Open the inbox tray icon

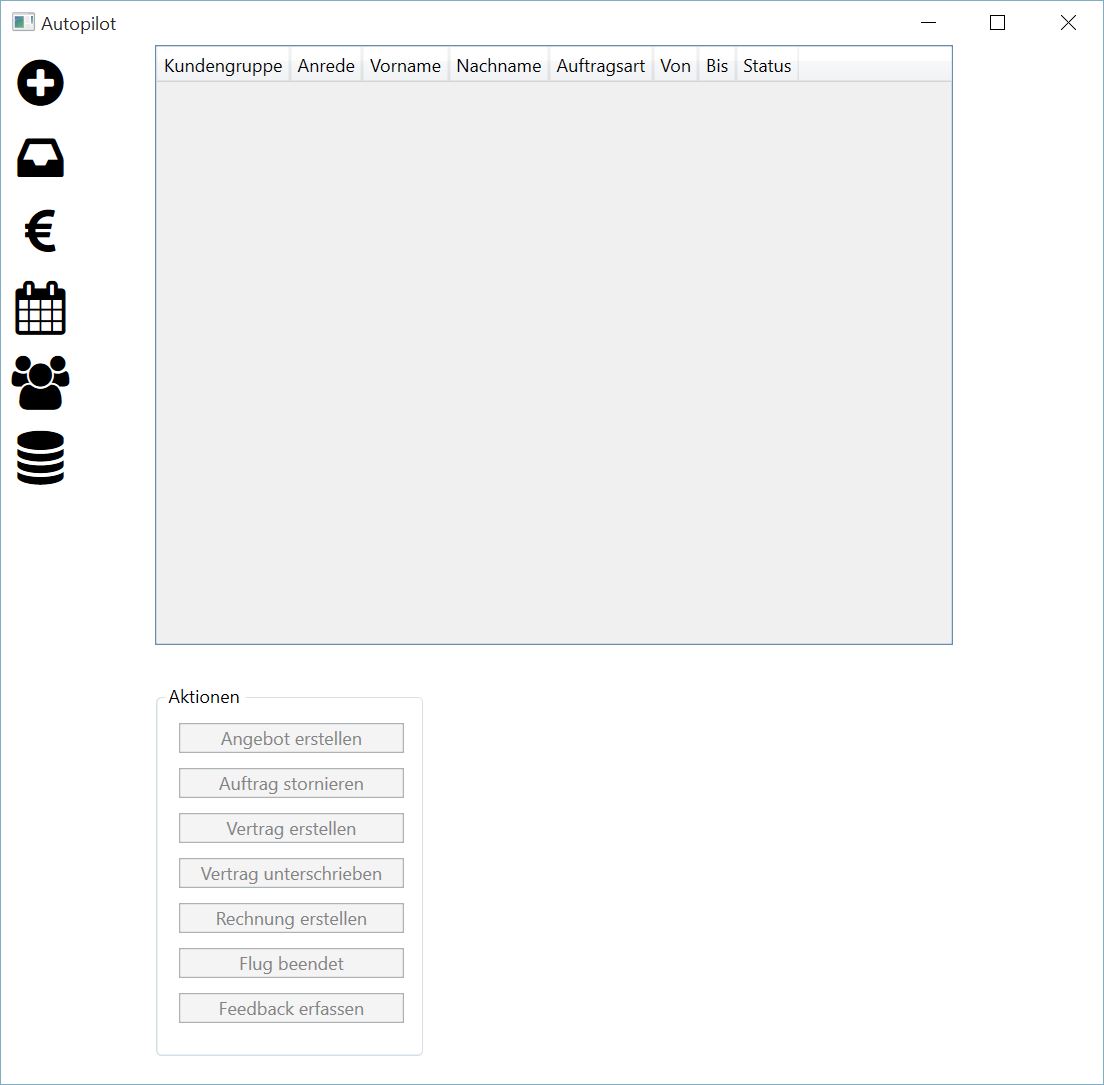(x=40, y=158)
